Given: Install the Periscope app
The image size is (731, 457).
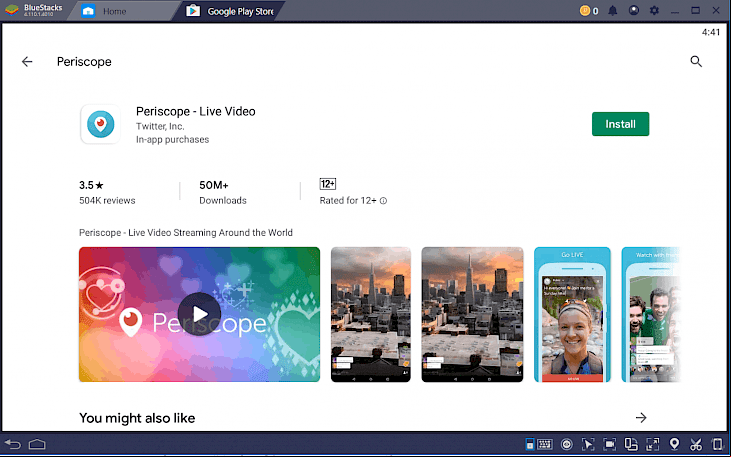Looking at the screenshot, I should pyautogui.click(x=620, y=124).
